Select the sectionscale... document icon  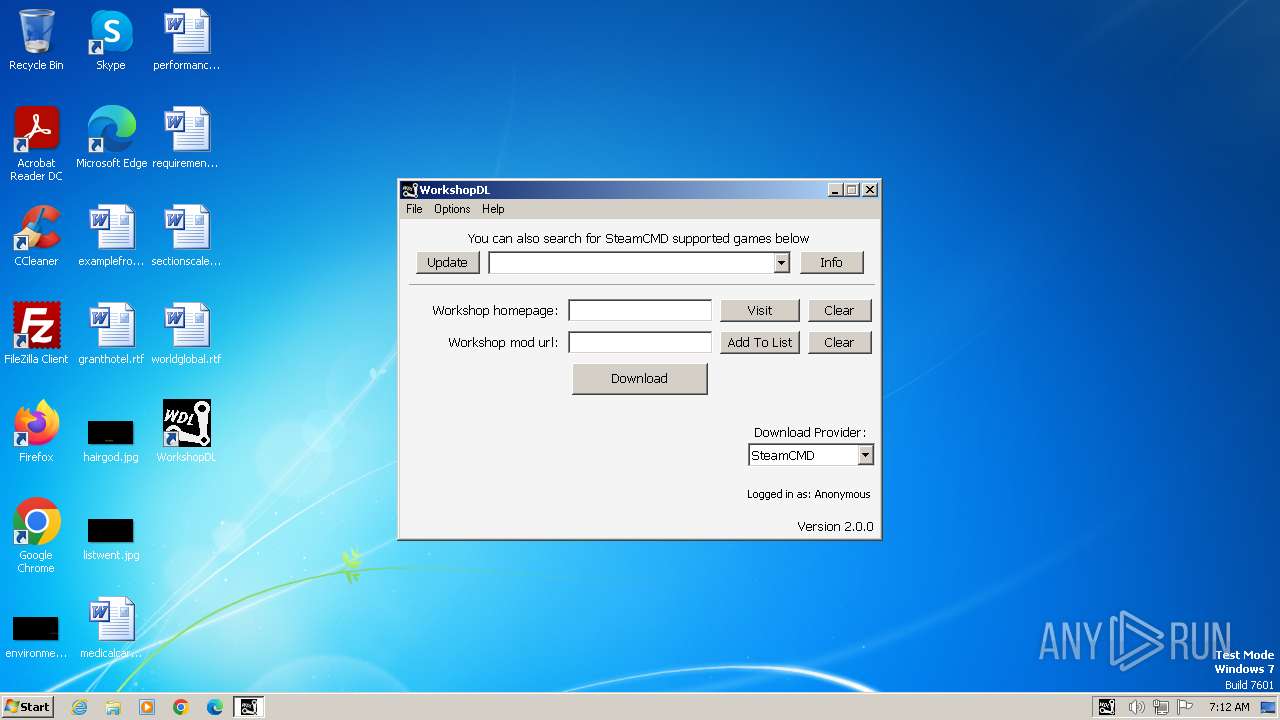(x=186, y=236)
